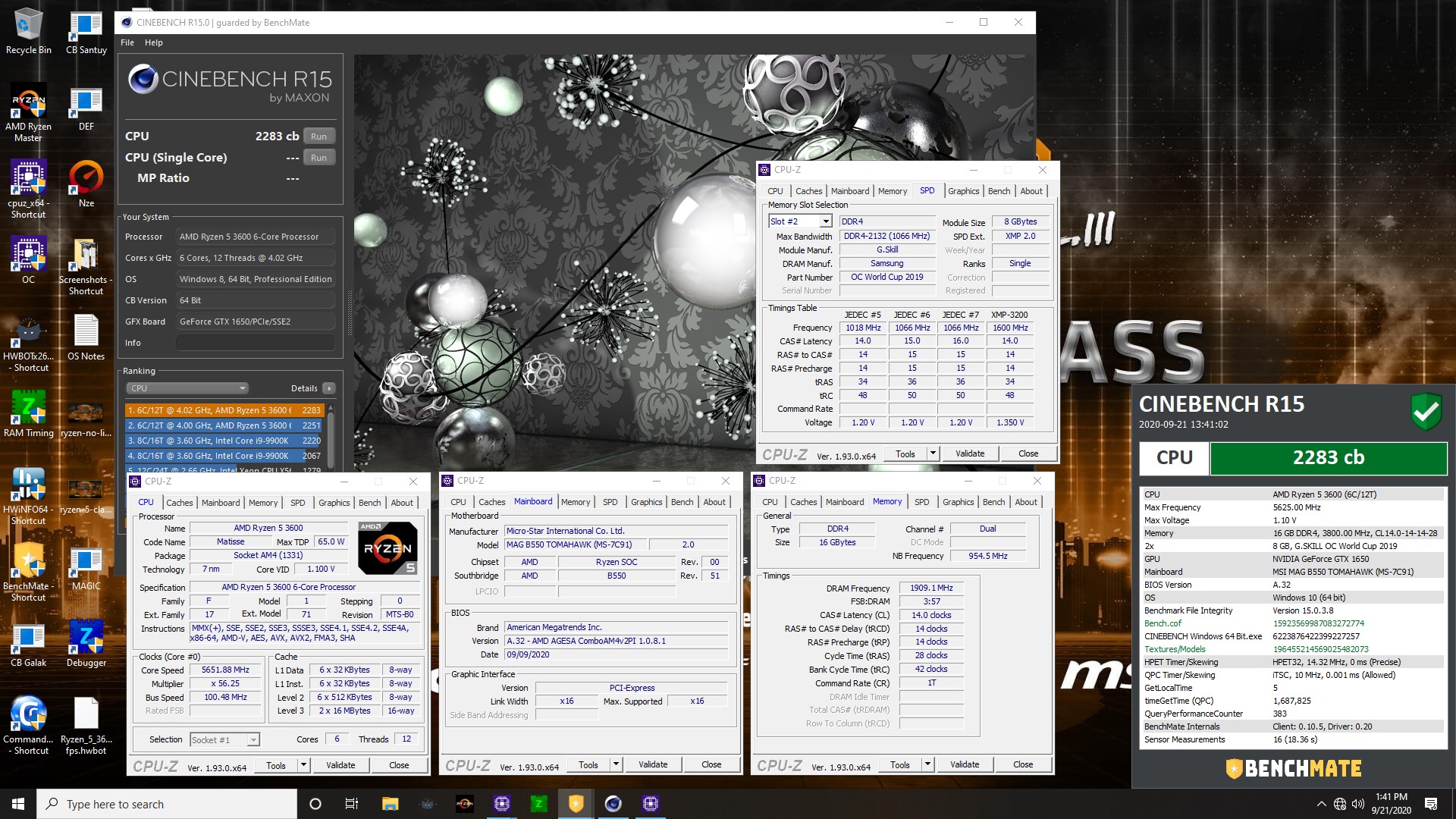Viewport: 1456px width, 819px height.
Task: Open the CB Santuy desktop shortcut
Action: click(86, 31)
